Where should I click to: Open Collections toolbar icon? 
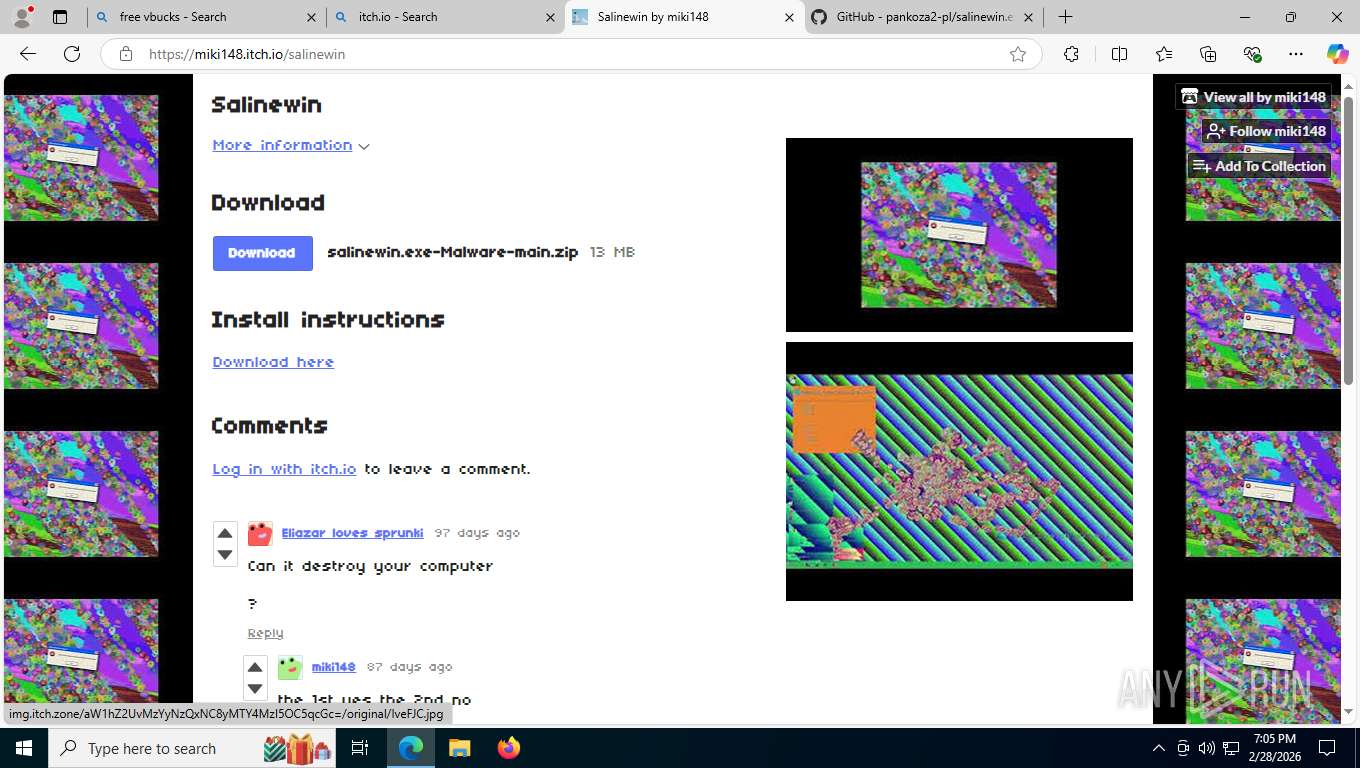point(1208,54)
